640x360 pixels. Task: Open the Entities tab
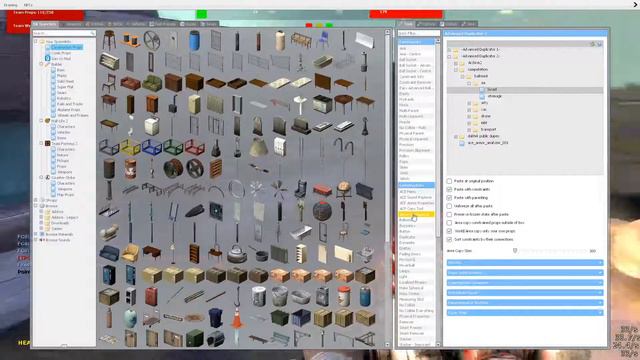click(95, 24)
